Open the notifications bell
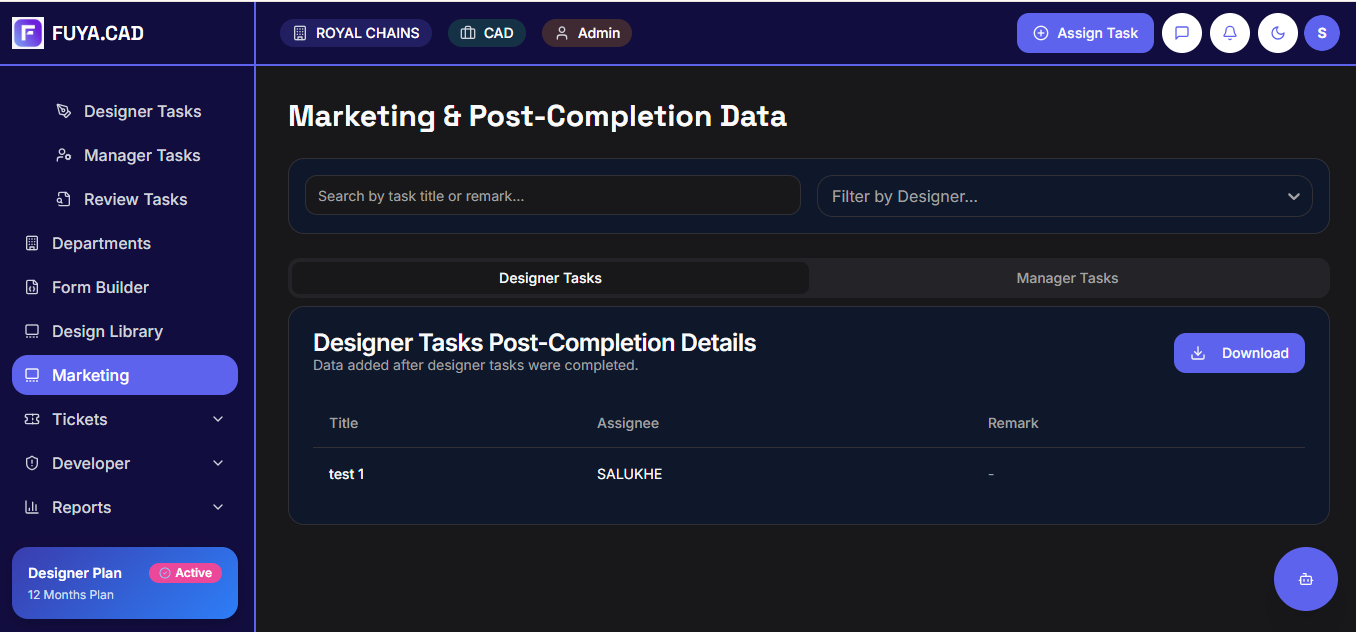The height and width of the screenshot is (632, 1356). pos(1230,33)
